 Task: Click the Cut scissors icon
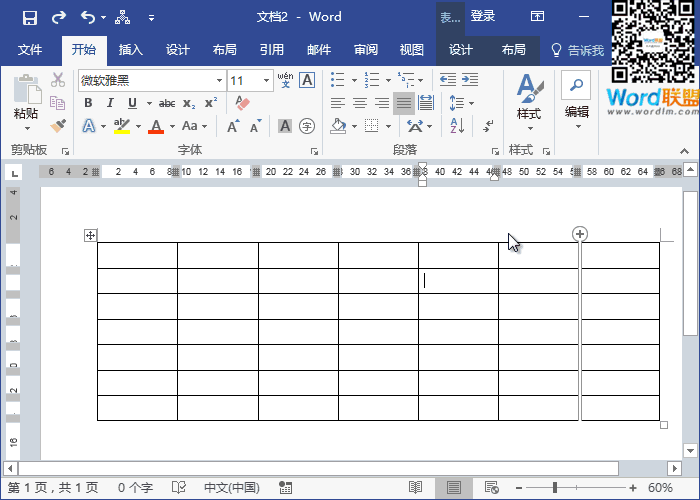(58, 80)
